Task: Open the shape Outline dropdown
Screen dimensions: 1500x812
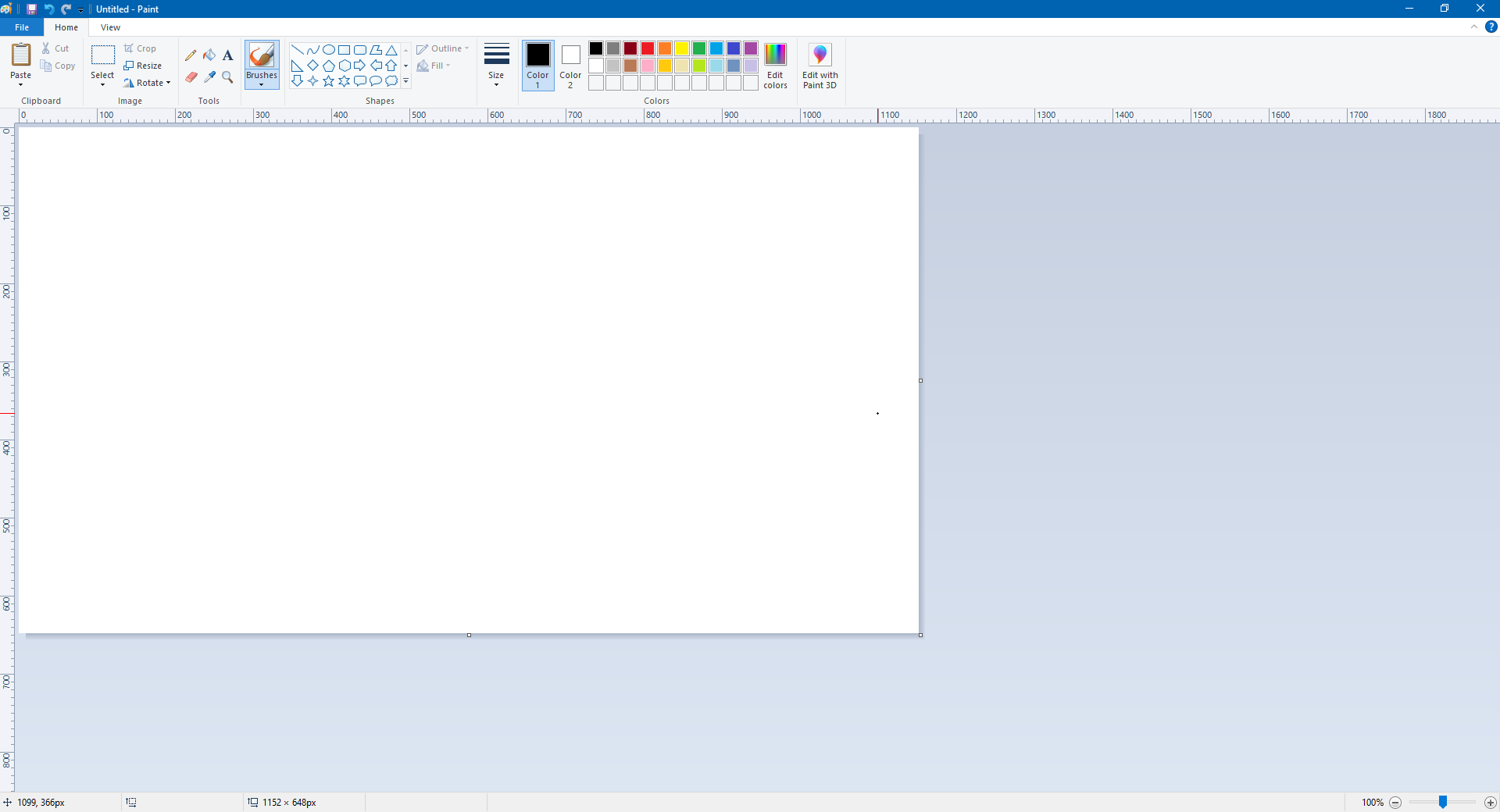Action: pos(443,48)
